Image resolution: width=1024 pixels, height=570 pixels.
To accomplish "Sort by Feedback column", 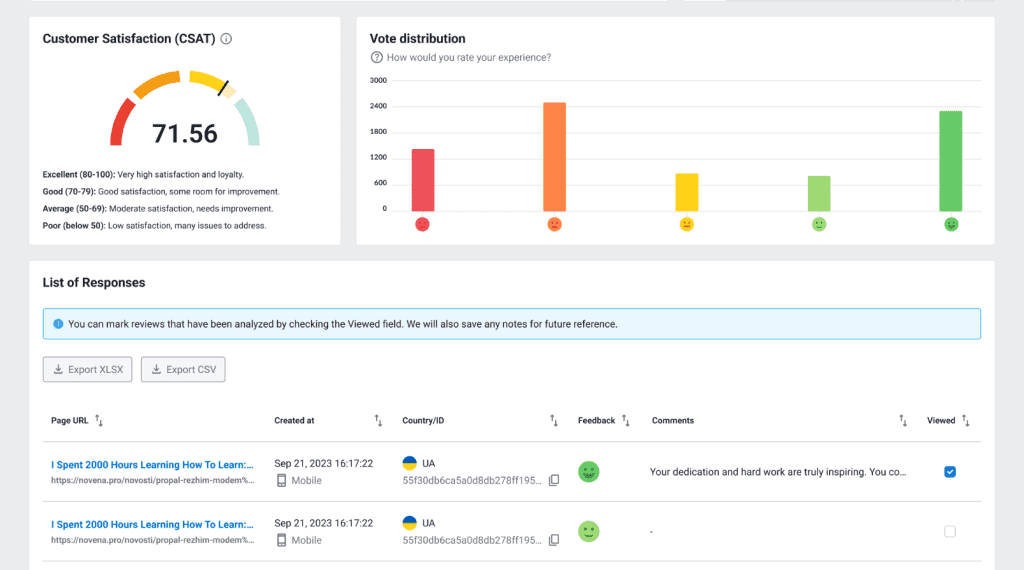I will (x=626, y=420).
